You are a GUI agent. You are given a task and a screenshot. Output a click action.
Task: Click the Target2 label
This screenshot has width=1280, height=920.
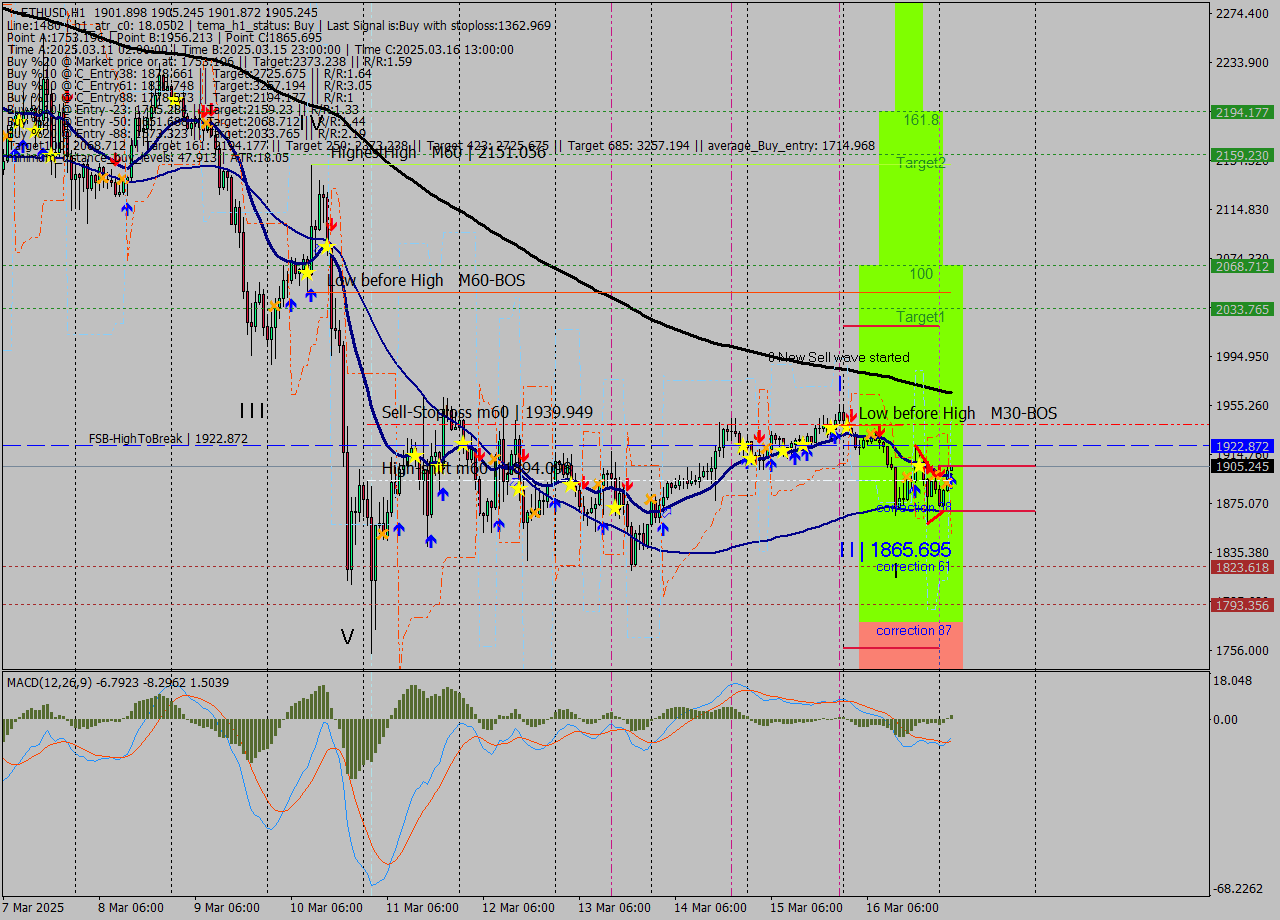919,163
